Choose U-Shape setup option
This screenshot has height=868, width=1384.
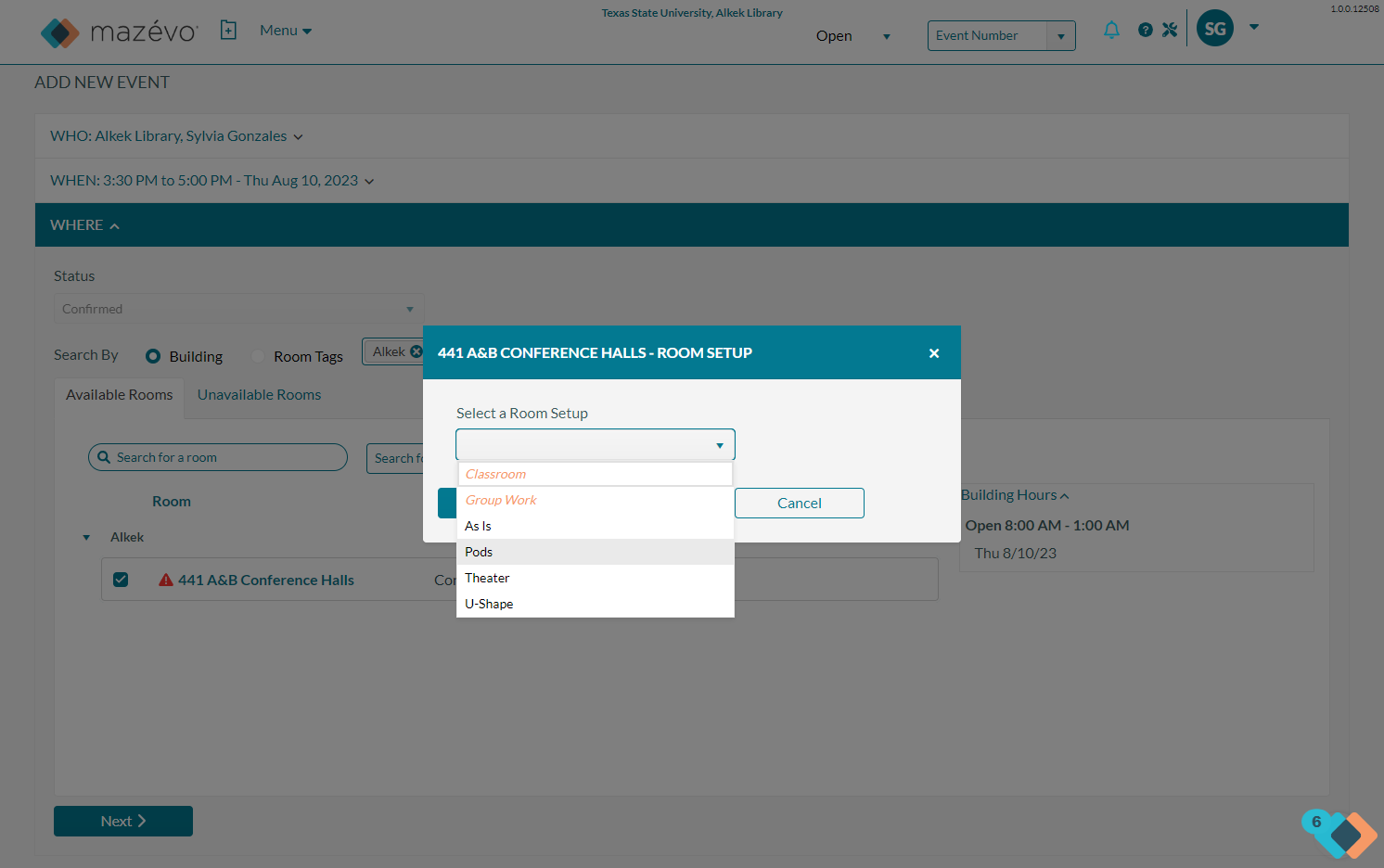click(596, 604)
